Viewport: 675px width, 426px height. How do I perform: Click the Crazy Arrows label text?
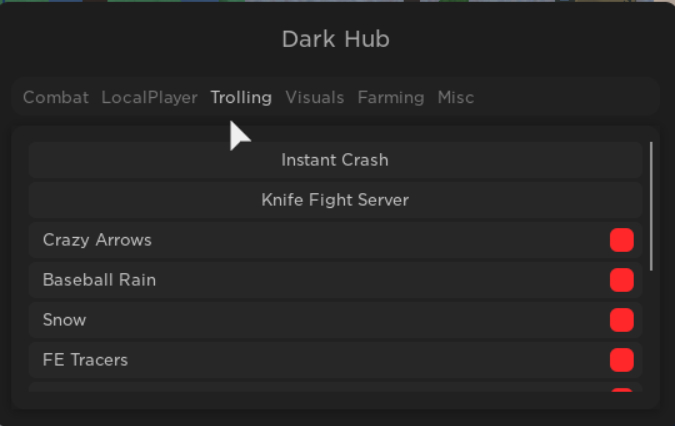[97, 240]
